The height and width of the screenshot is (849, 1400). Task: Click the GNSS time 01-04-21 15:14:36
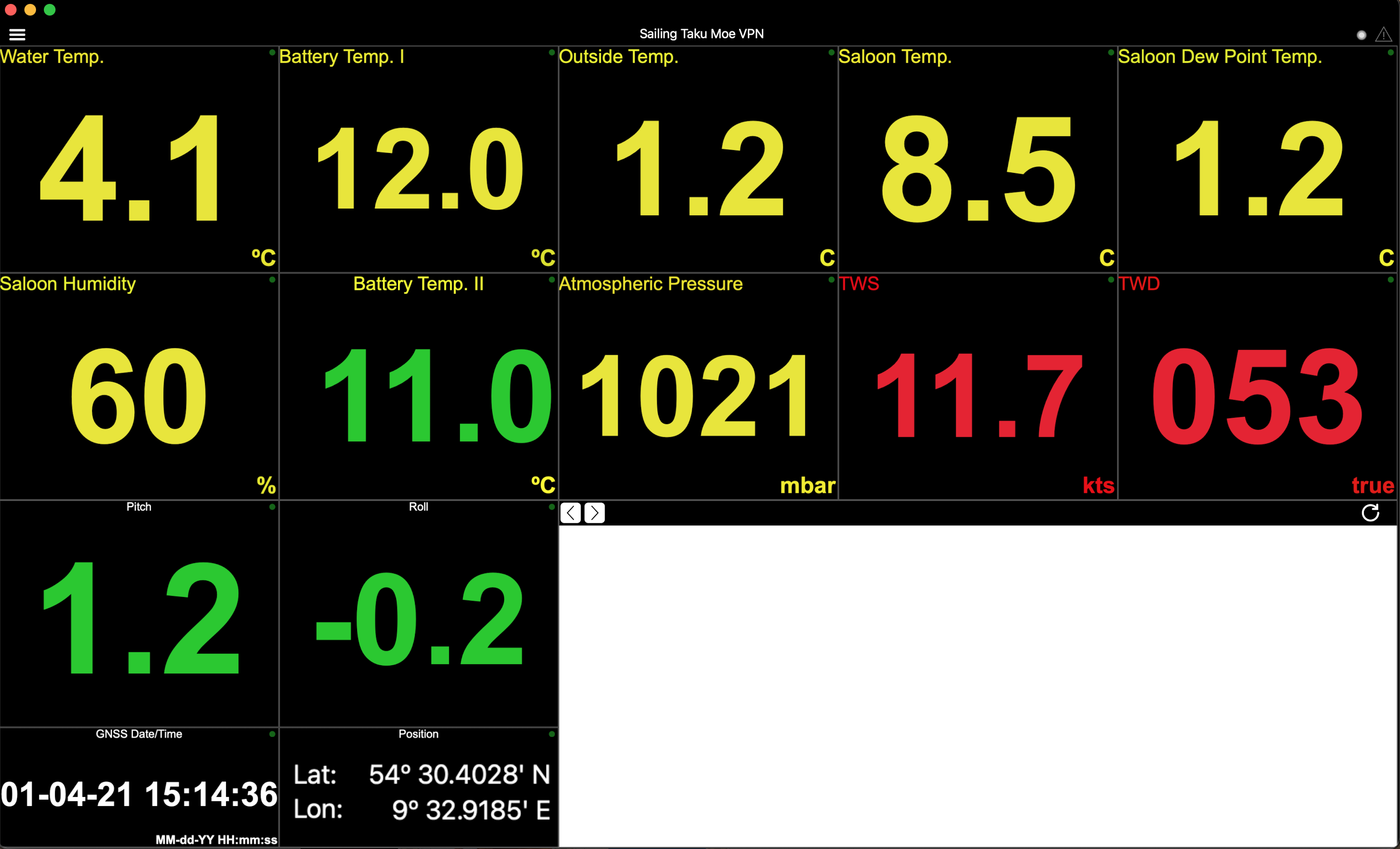139,794
